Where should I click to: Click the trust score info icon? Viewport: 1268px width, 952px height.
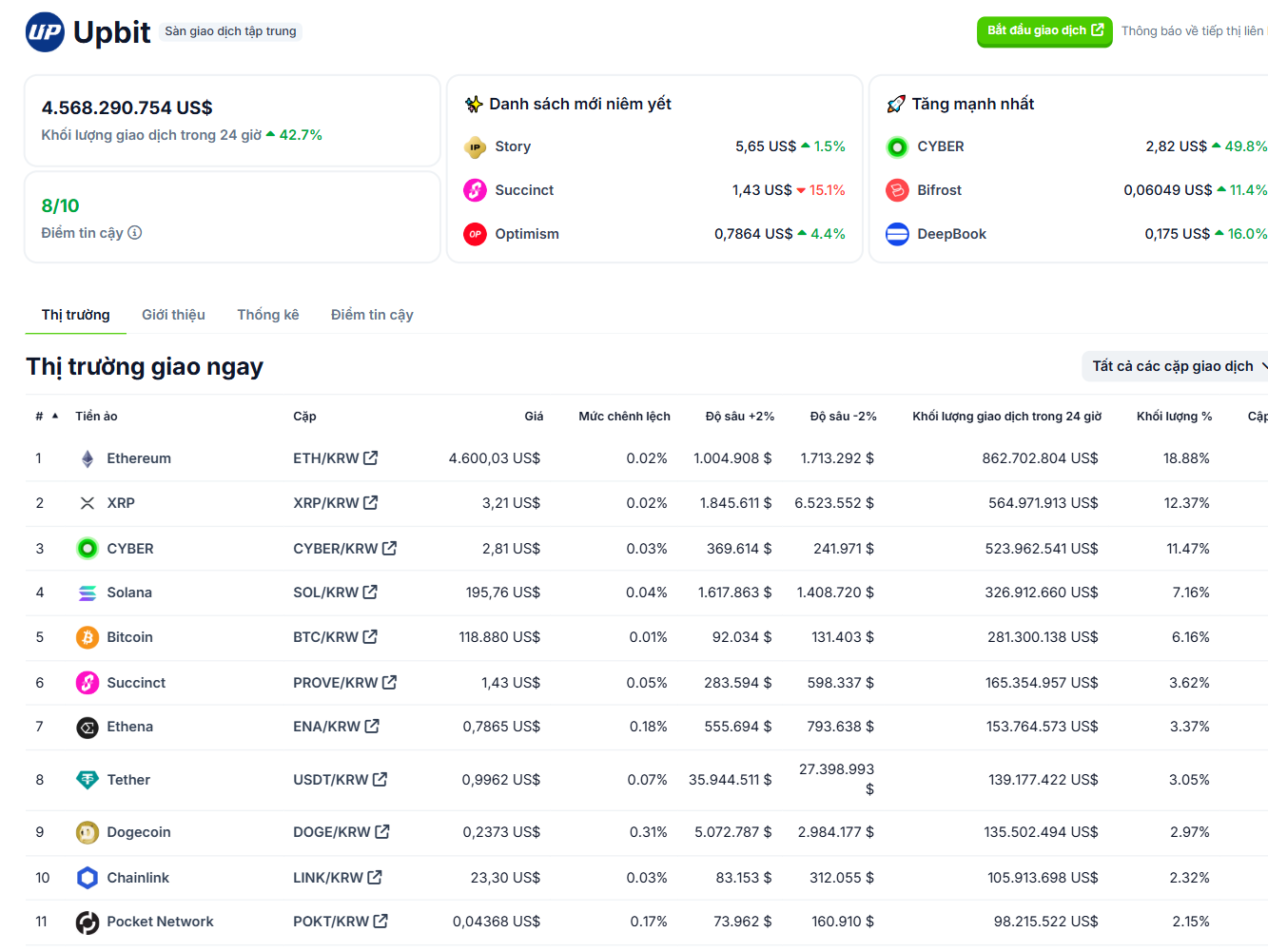135,232
